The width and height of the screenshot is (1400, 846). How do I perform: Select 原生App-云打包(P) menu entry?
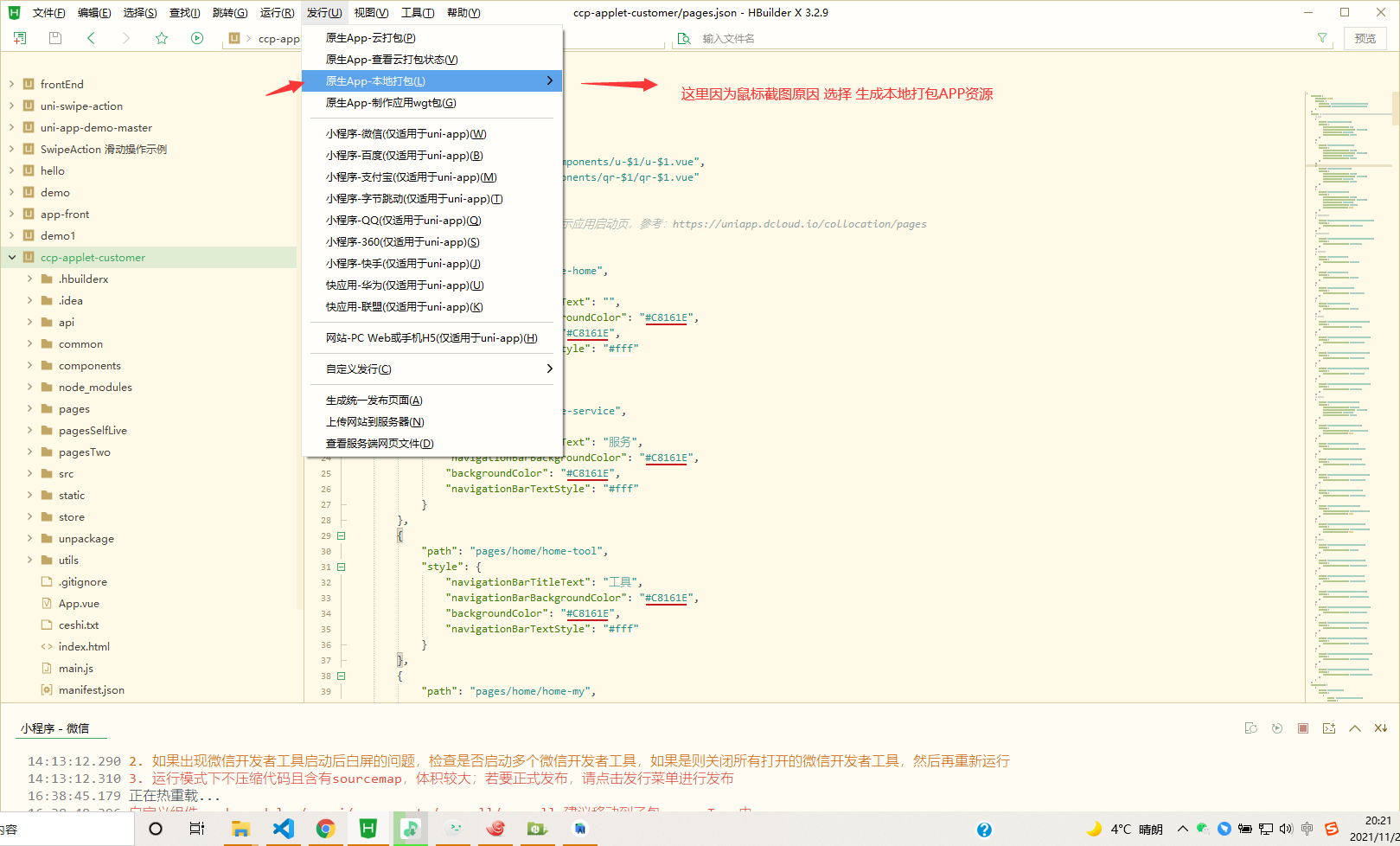pyautogui.click(x=432, y=38)
